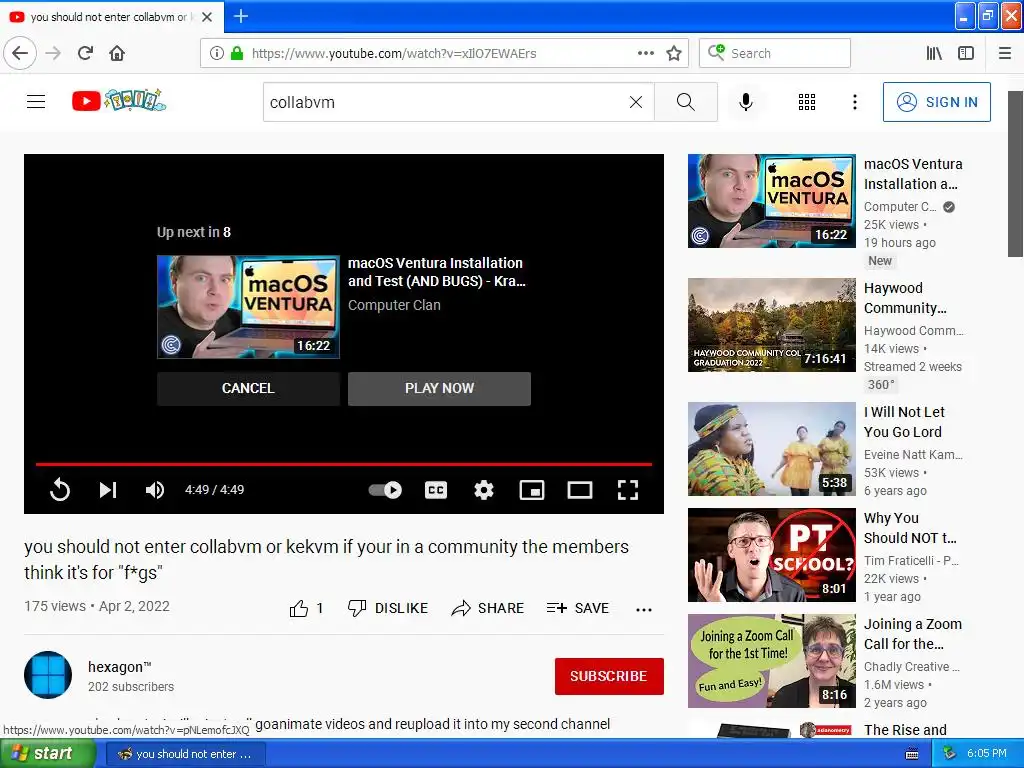This screenshot has height=768, width=1024.
Task: Open more actions menu below the video
Action: (x=644, y=609)
